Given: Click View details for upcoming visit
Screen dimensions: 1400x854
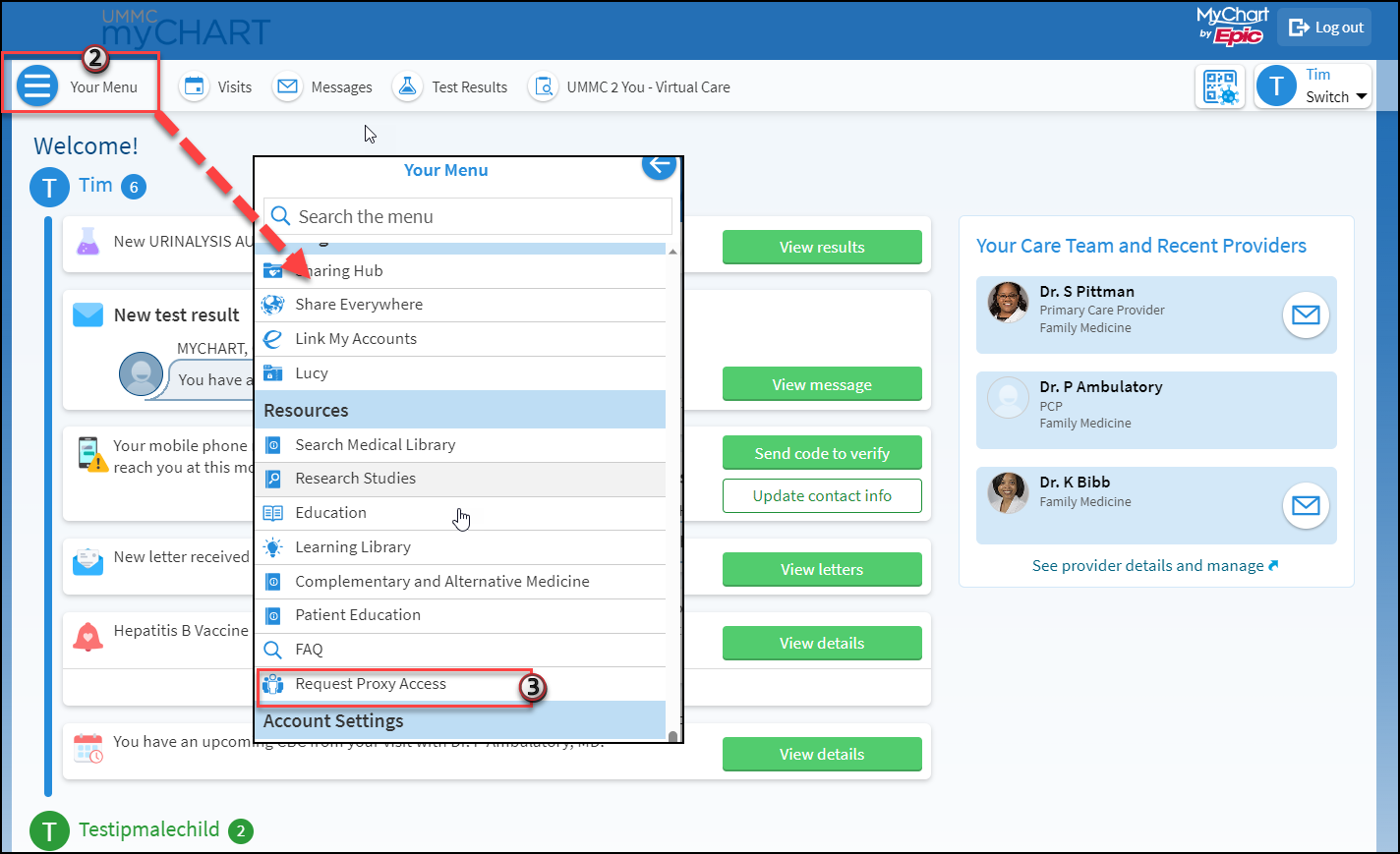Looking at the screenshot, I should 822,754.
